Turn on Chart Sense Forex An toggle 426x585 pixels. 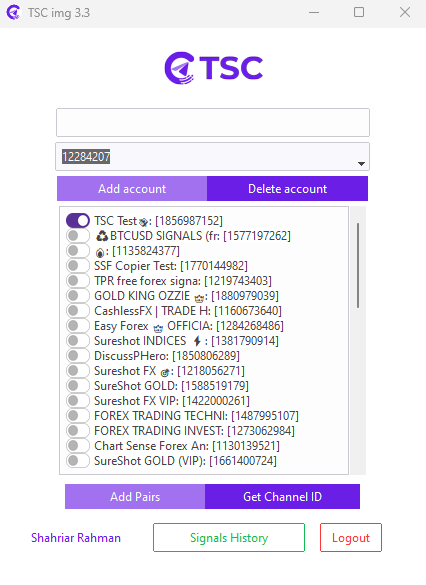pyautogui.click(x=78, y=445)
